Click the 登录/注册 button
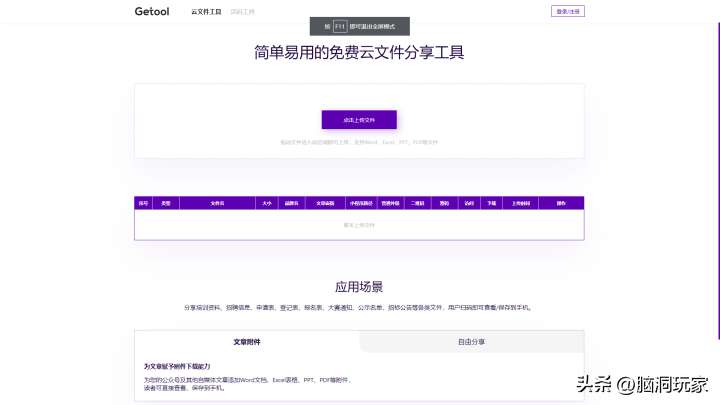720x405 pixels. [568, 11]
